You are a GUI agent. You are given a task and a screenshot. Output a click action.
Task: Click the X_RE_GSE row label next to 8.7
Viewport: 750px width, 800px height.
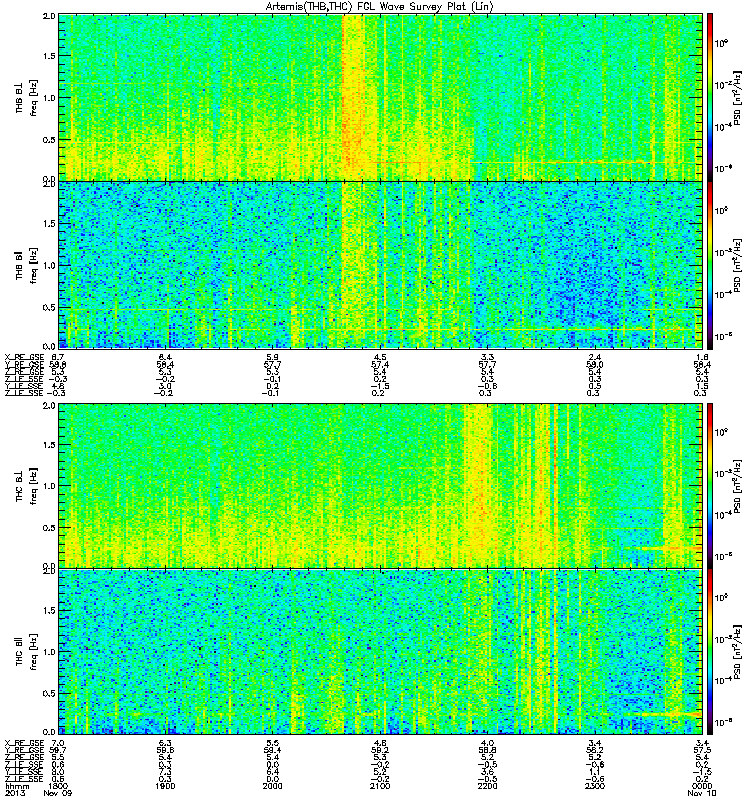pos(25,357)
